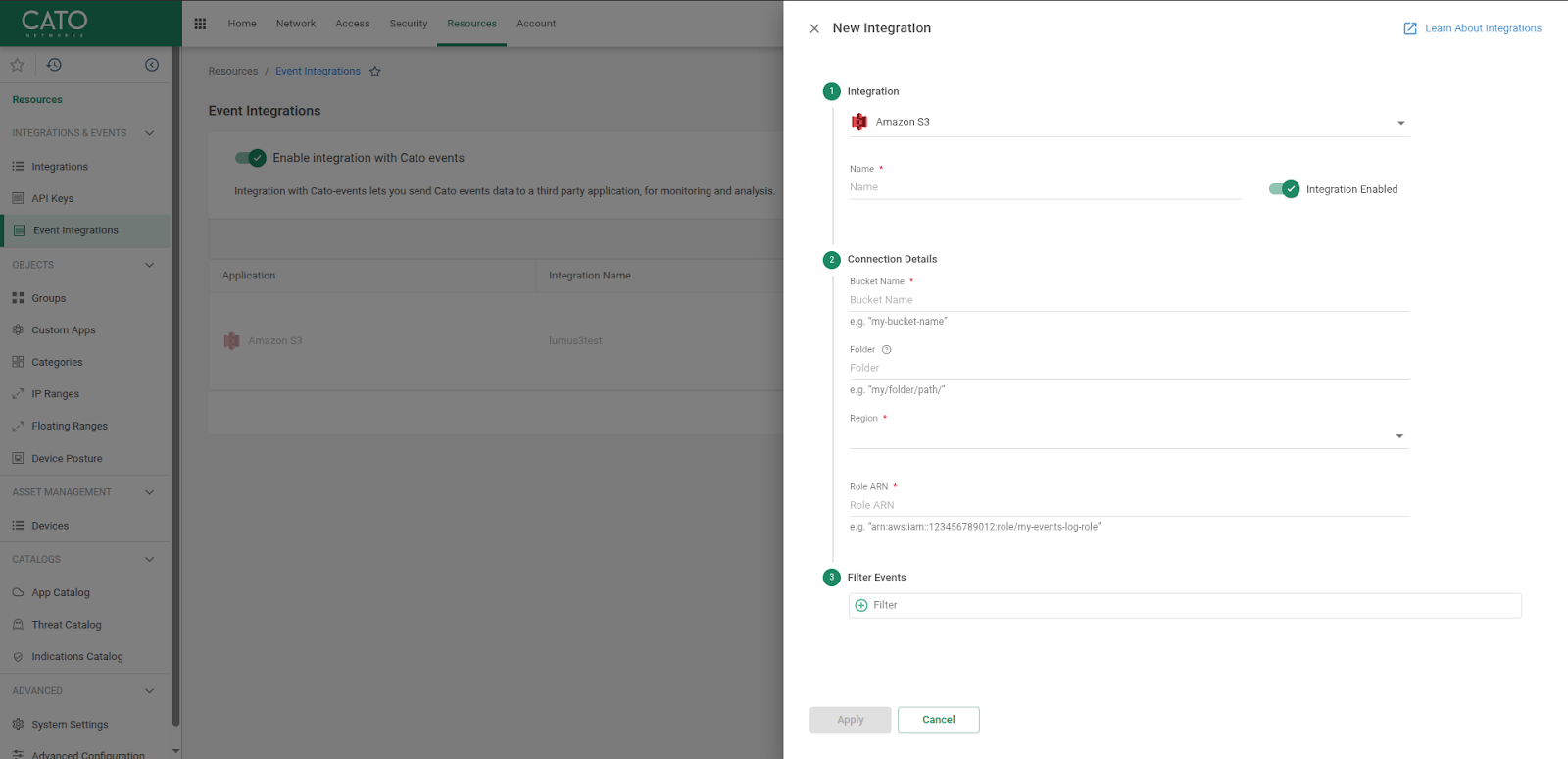This screenshot has width=1568, height=759.
Task: Switch to the Security tab
Action: click(408, 24)
